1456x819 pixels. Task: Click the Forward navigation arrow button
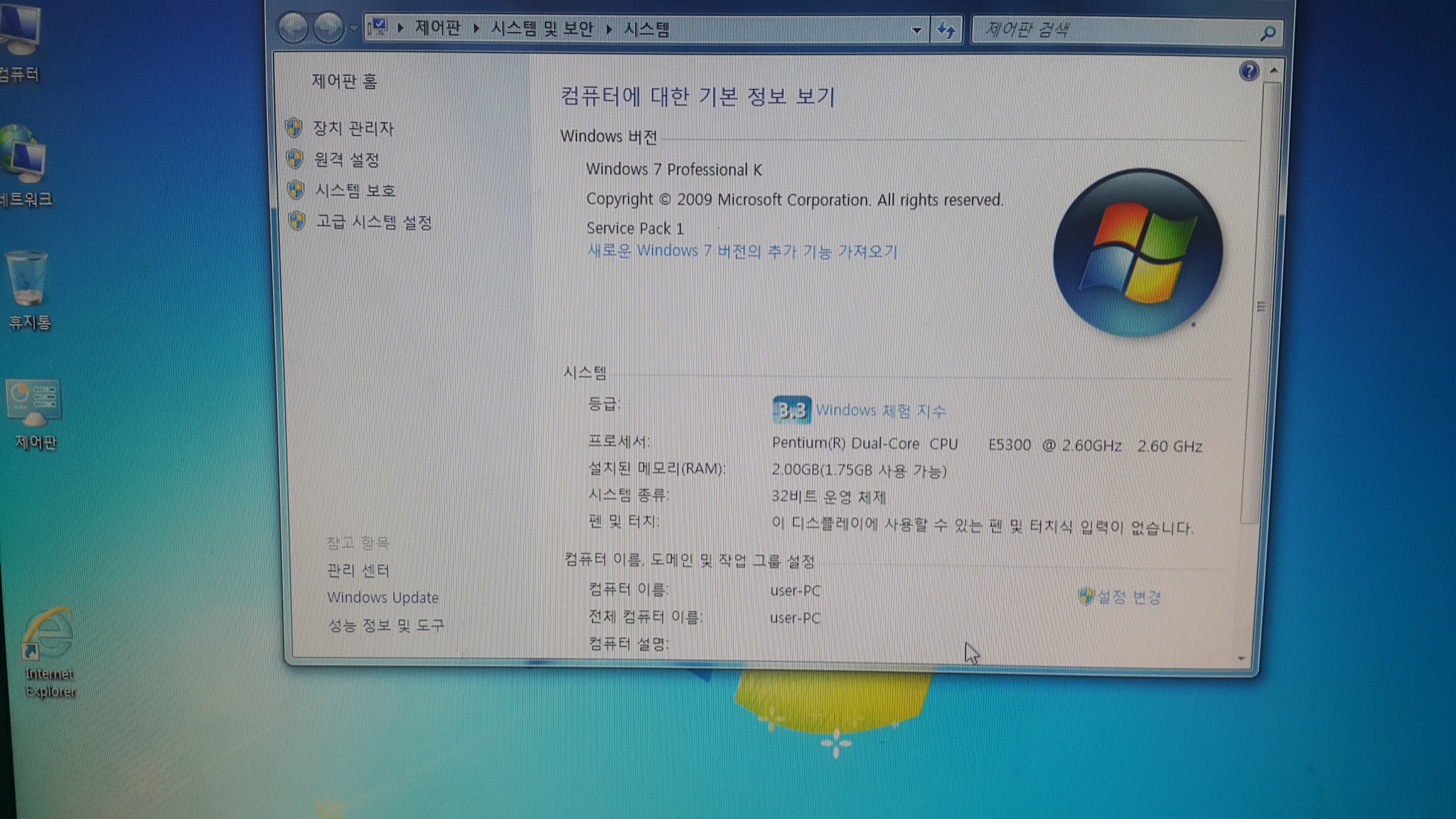(x=328, y=28)
